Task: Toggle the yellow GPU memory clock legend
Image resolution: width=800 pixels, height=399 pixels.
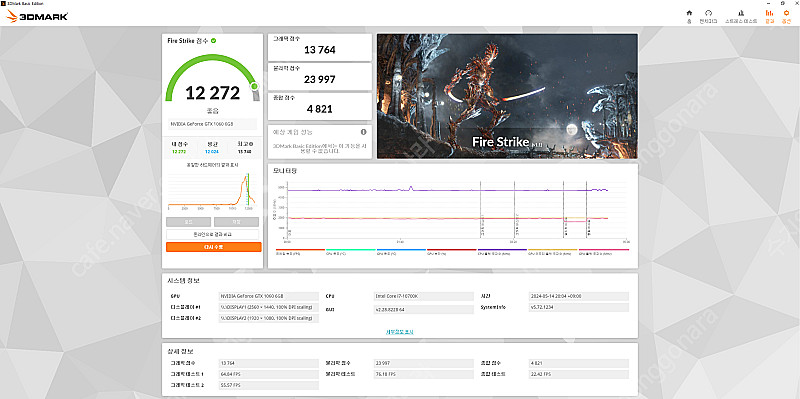Action: pyautogui.click(x=553, y=252)
